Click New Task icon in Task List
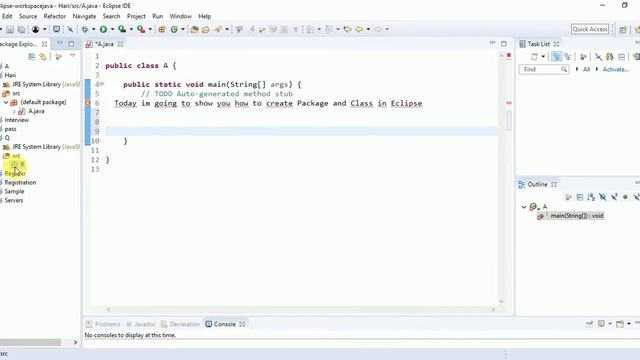 (534, 57)
